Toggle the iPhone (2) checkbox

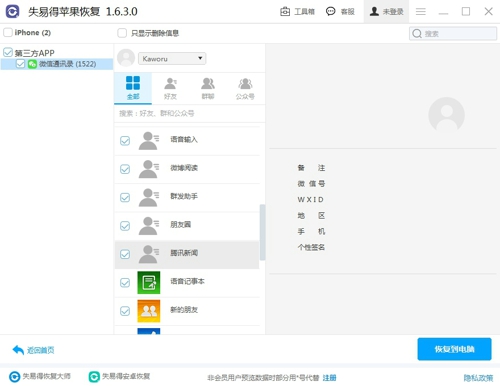click(x=8, y=32)
